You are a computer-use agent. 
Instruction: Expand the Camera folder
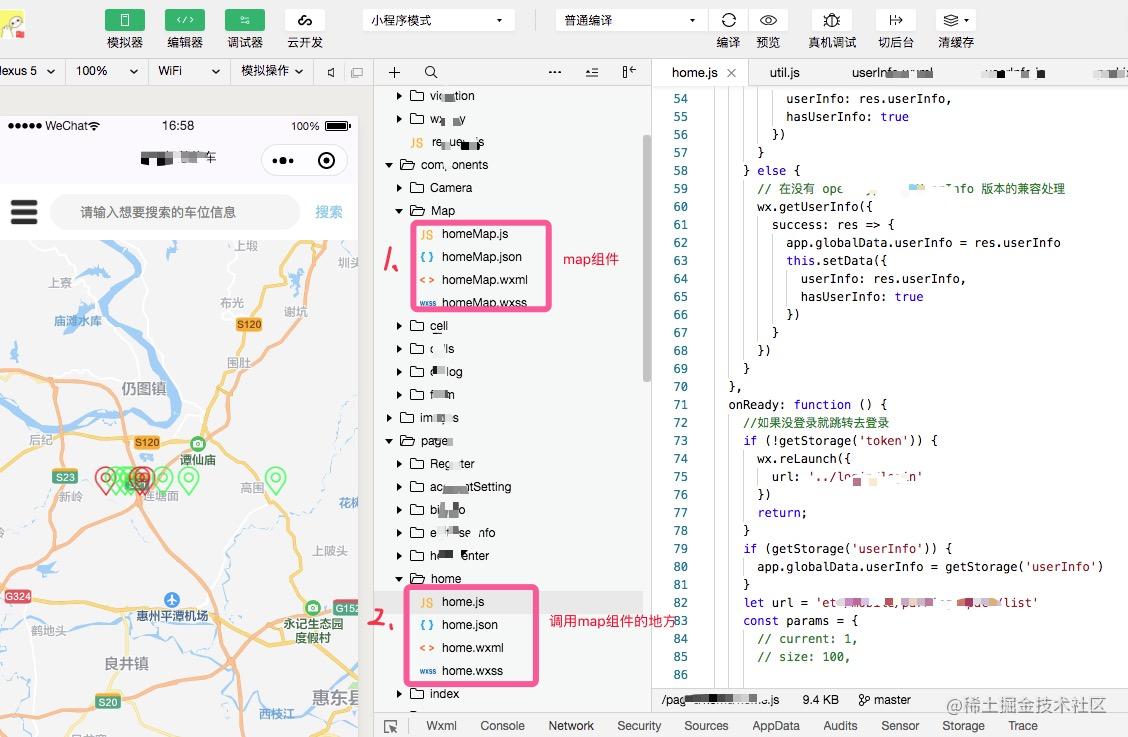tap(399, 188)
